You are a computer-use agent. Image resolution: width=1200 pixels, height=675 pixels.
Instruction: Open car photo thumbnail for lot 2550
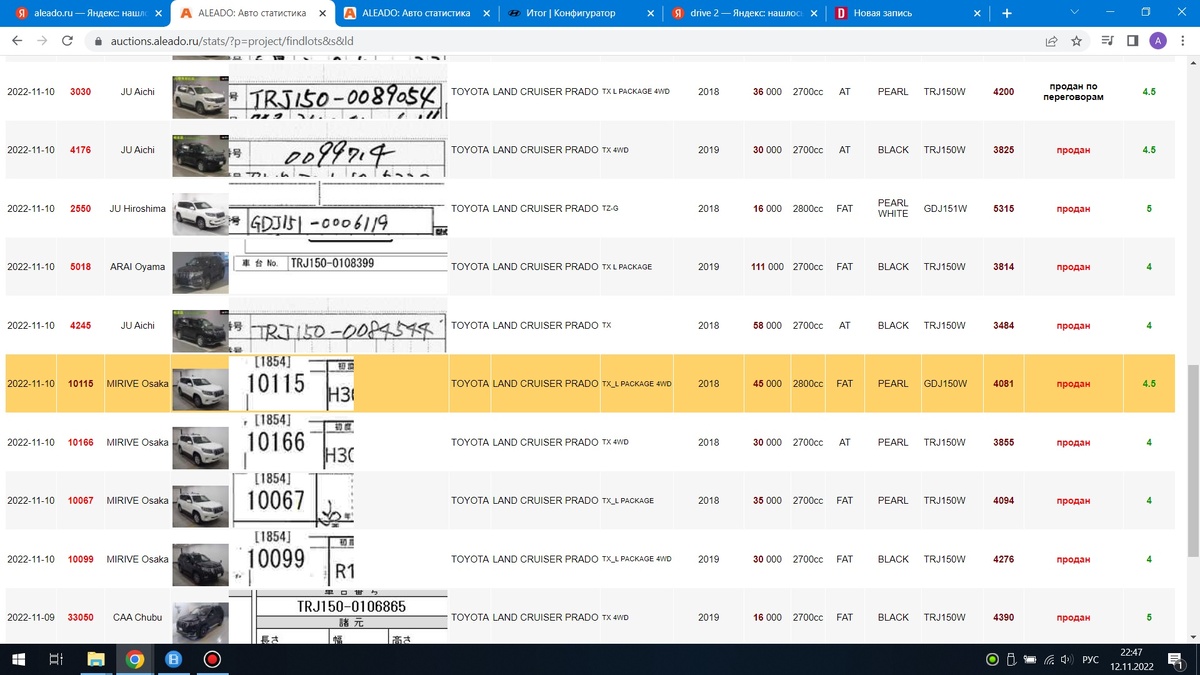(x=200, y=212)
